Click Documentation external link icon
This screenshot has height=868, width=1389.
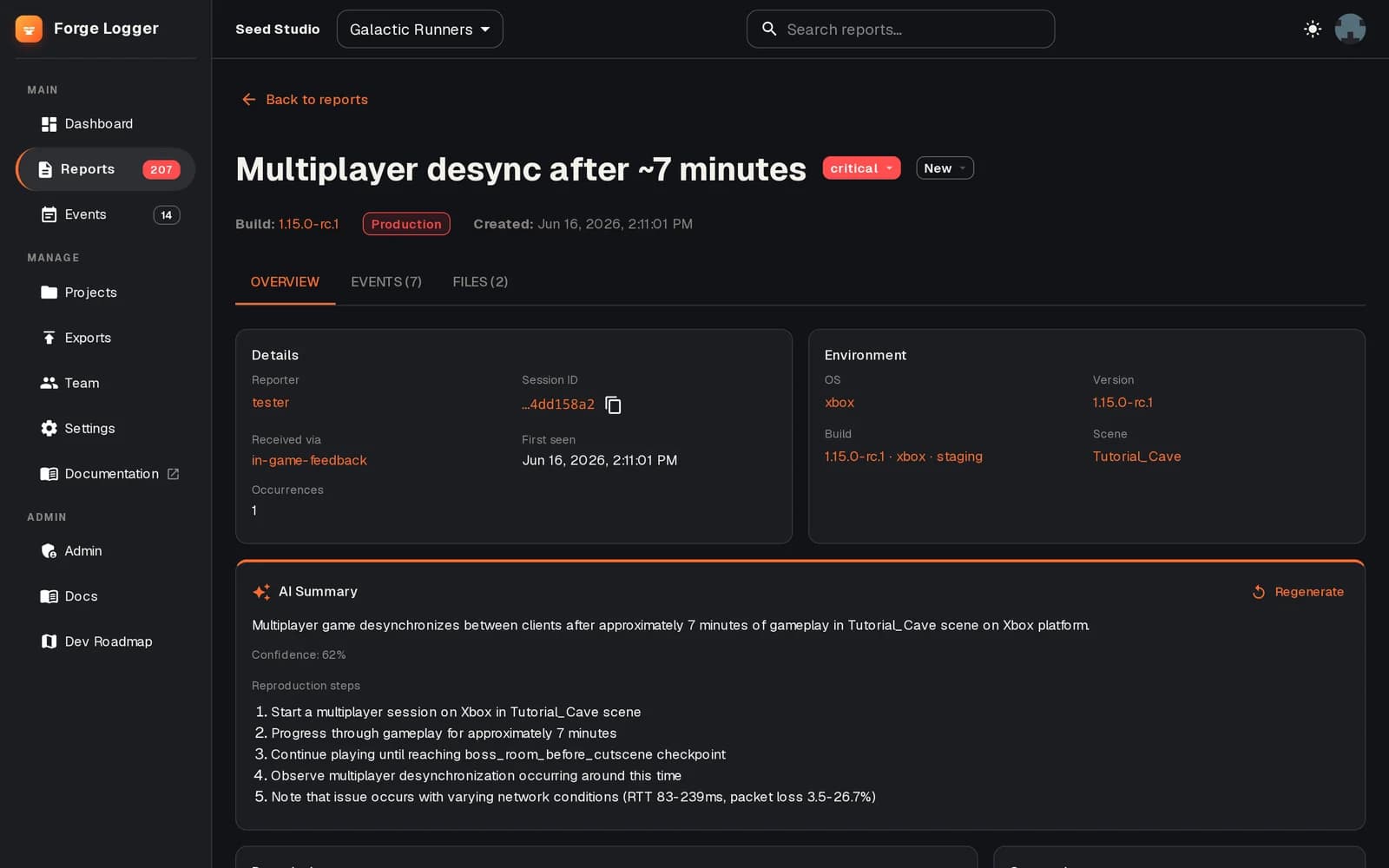(x=173, y=474)
